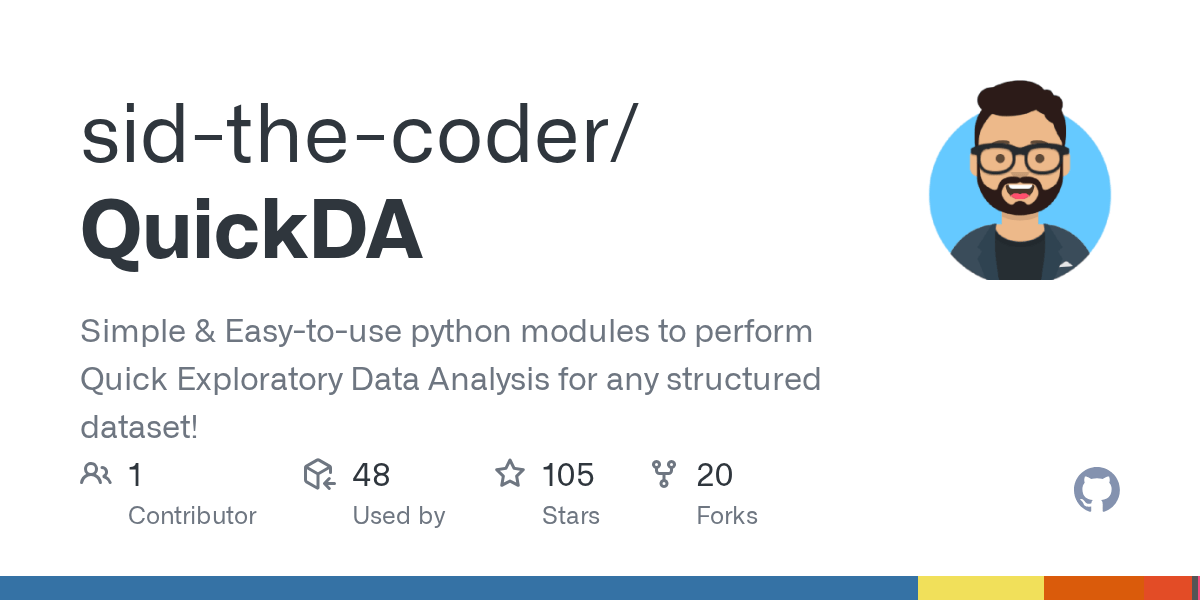Click the contributors people icon

click(96, 474)
